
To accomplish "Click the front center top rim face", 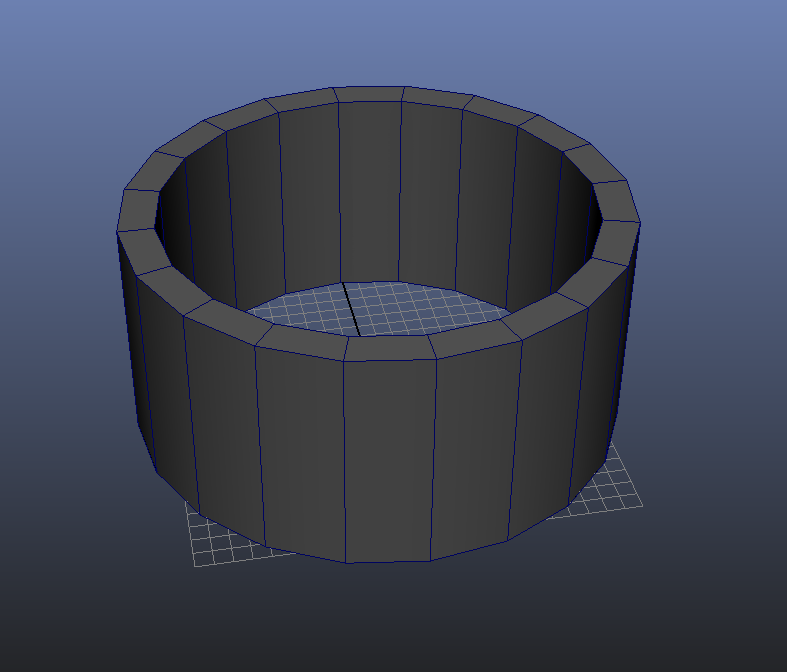I will click(x=391, y=347).
